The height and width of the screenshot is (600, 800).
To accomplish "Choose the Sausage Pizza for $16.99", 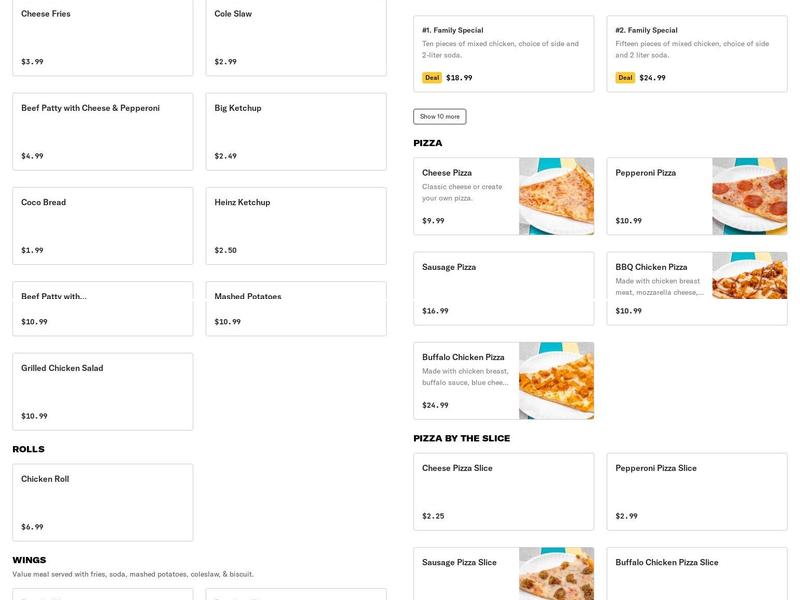I will pos(503,289).
